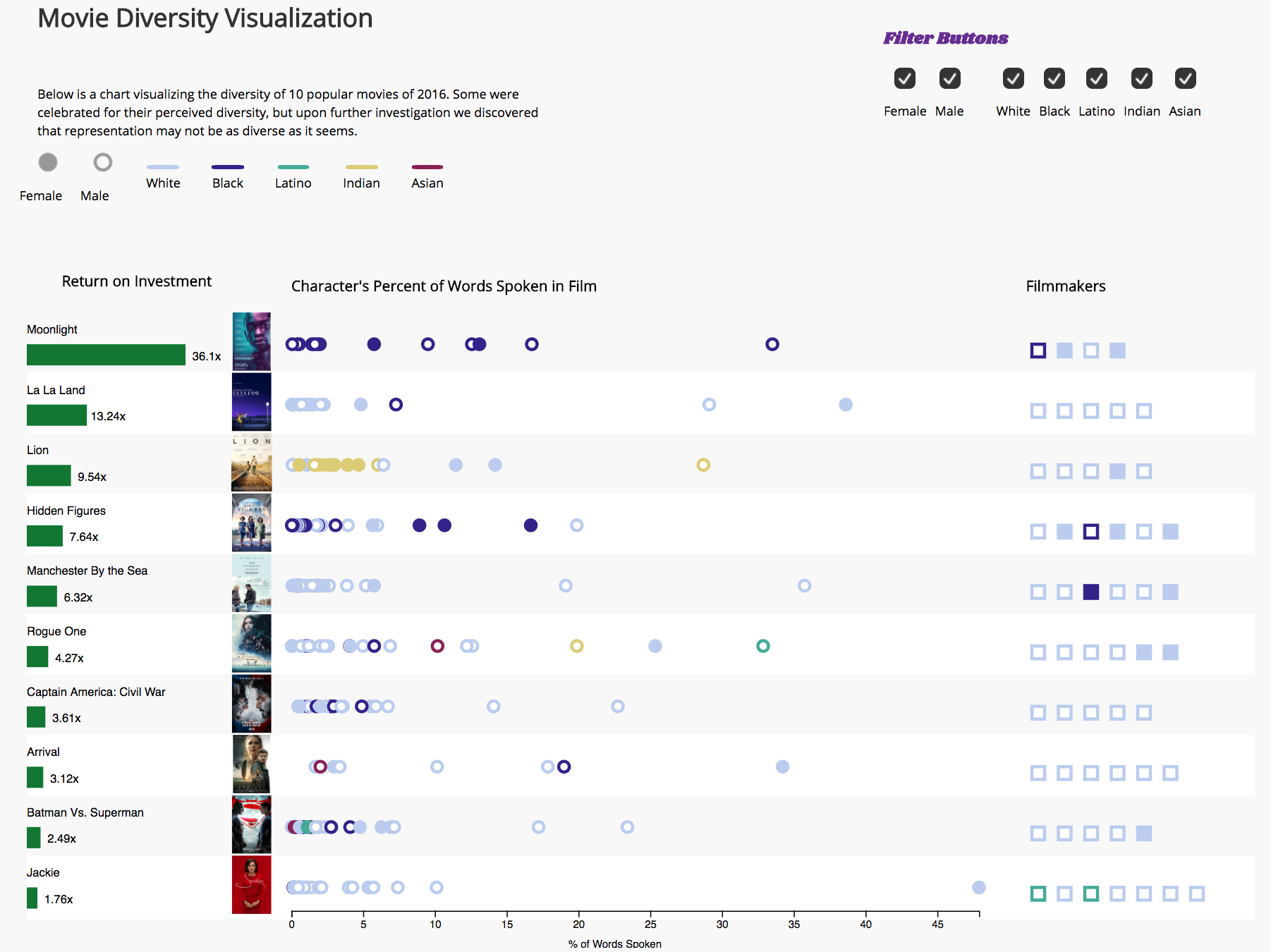The image size is (1271, 952).
Task: Toggle the Asian filter checkbox
Action: (1185, 78)
